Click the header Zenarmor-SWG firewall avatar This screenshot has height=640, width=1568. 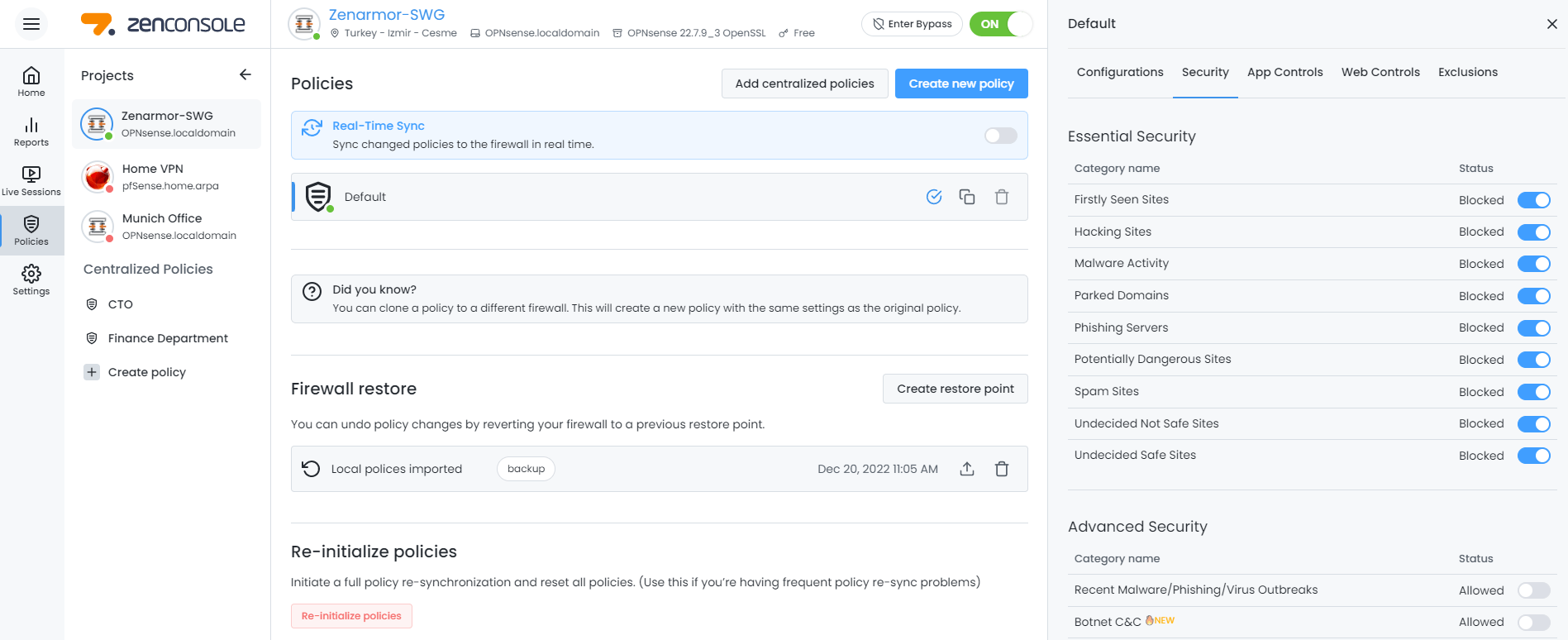(304, 24)
